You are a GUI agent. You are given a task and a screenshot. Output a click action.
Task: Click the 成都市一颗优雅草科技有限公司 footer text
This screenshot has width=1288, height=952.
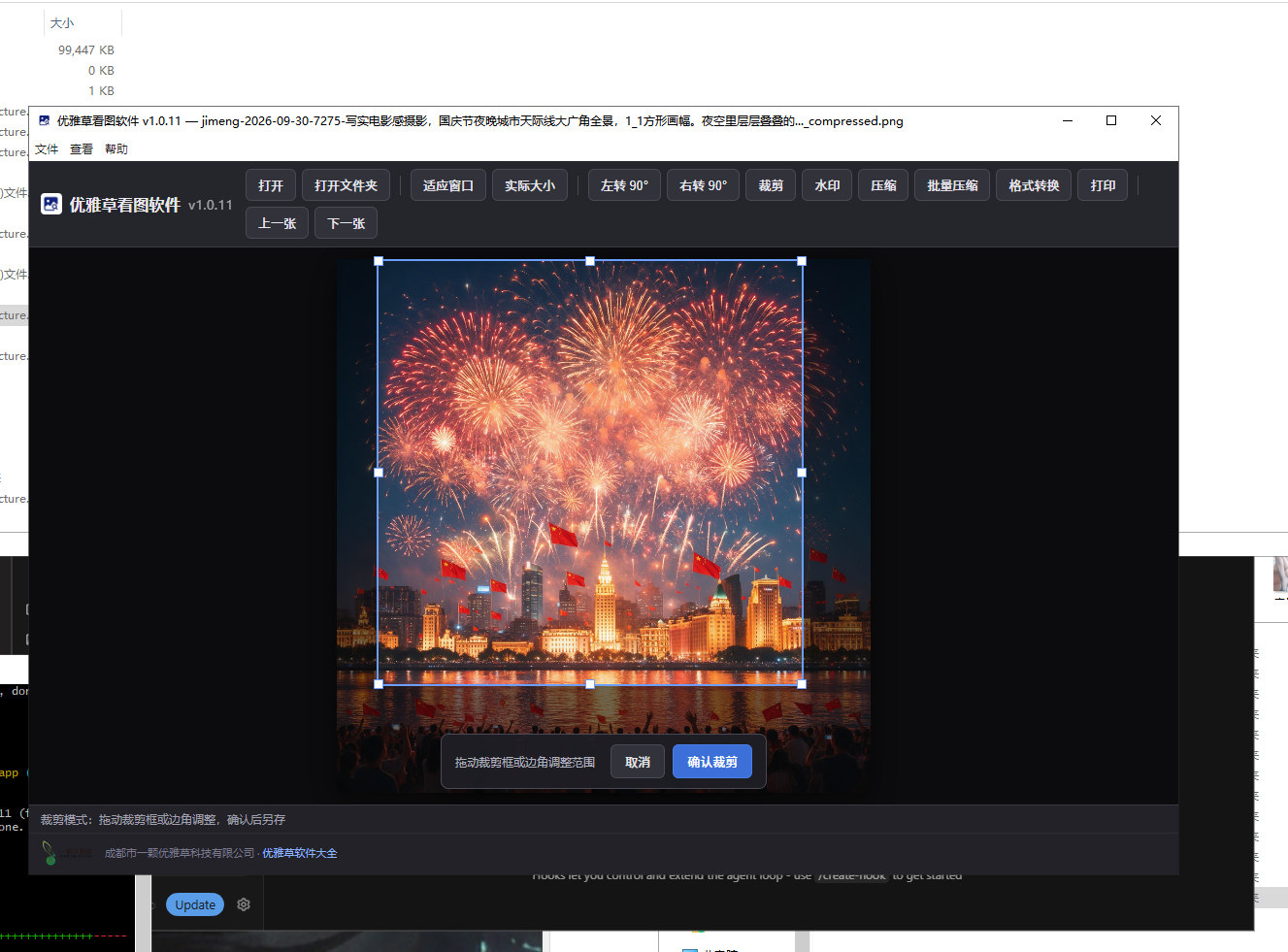(x=180, y=853)
